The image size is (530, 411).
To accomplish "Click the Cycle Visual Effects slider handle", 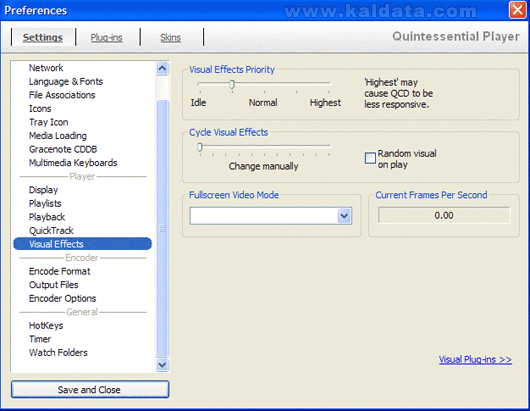I will click(x=200, y=147).
